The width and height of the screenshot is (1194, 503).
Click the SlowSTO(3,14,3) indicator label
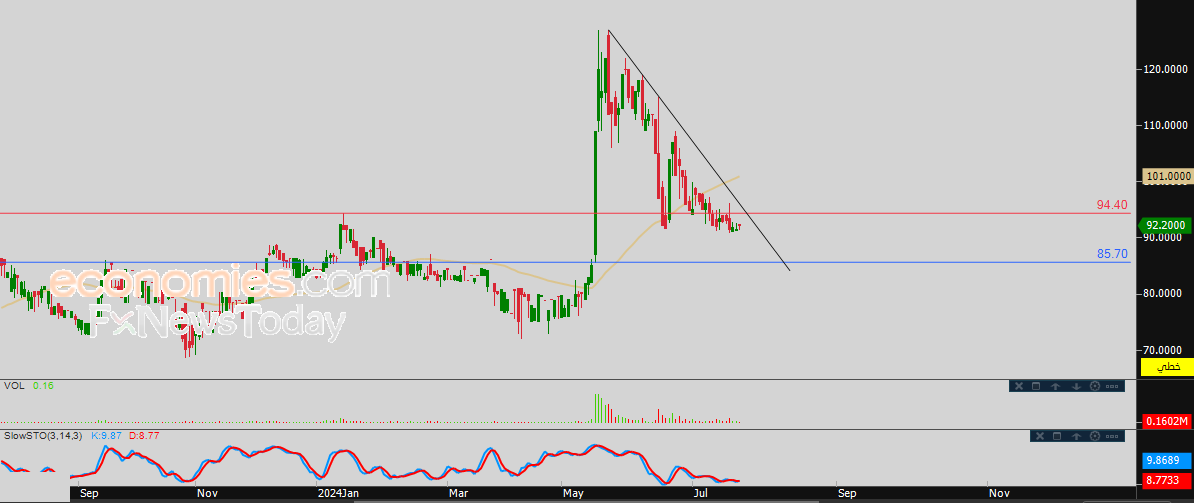(x=43, y=435)
